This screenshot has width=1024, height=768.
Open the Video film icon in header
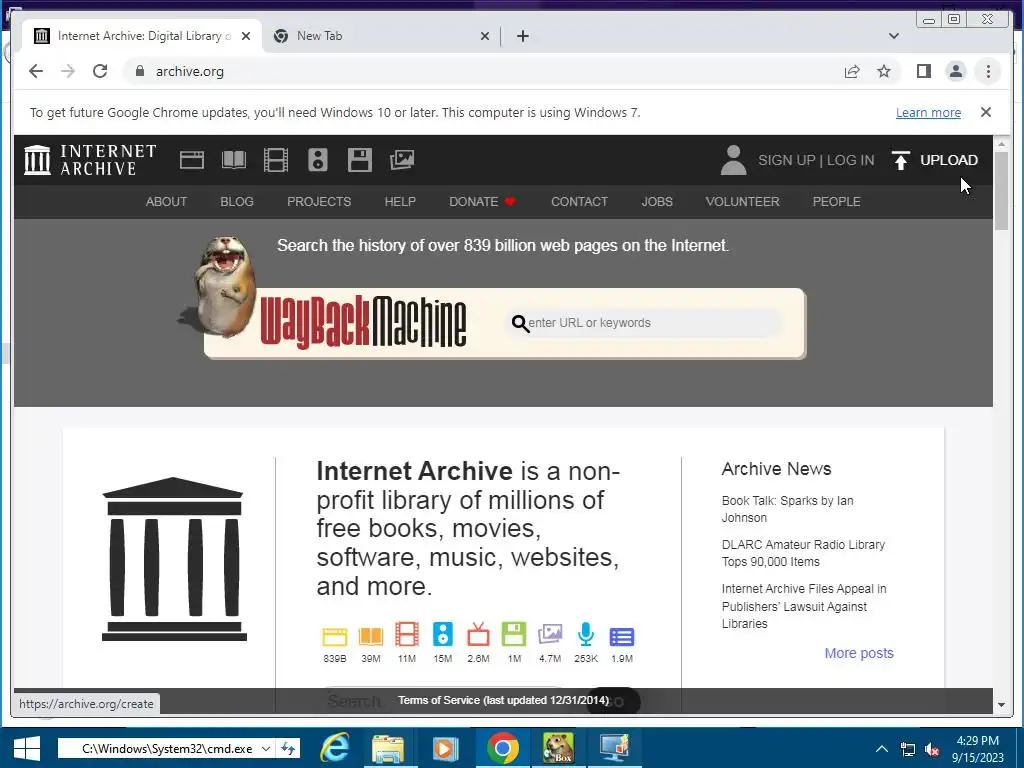tap(276, 160)
